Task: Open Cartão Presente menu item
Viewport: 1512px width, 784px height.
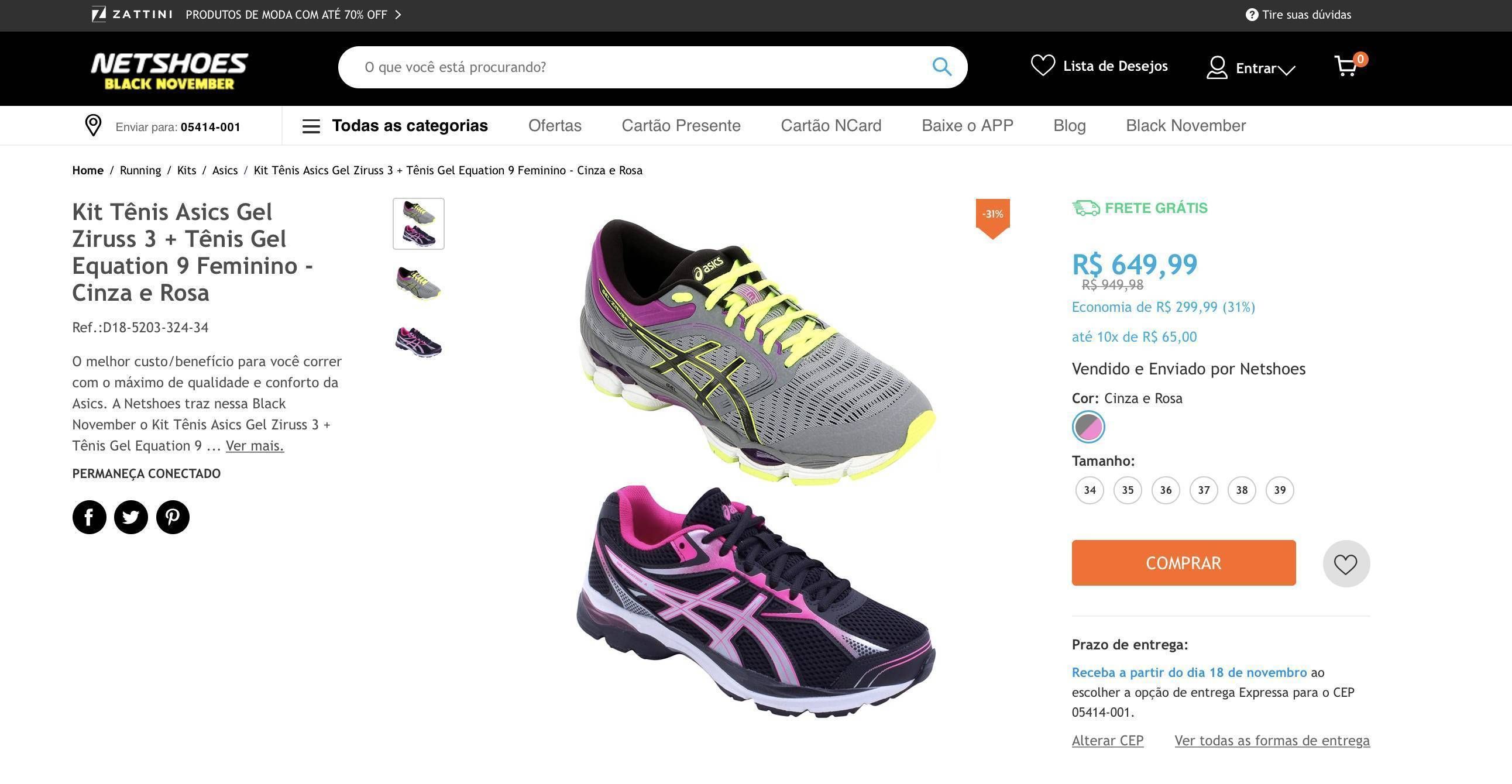Action: point(681,126)
